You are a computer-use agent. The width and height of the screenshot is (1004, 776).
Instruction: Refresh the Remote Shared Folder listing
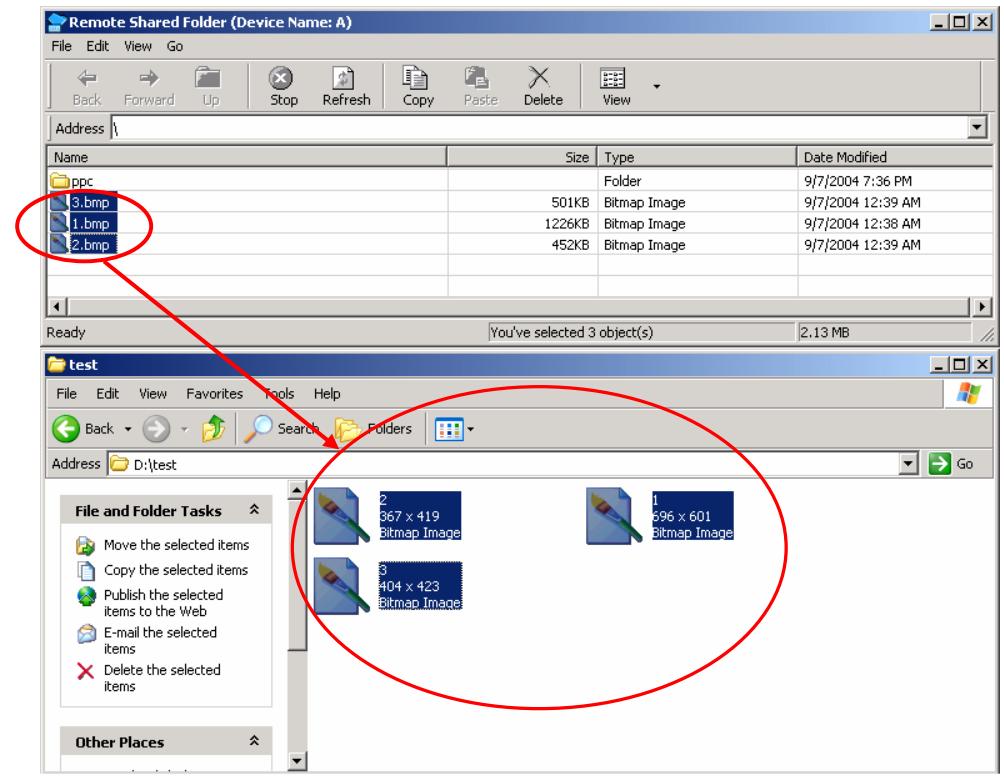tap(346, 87)
